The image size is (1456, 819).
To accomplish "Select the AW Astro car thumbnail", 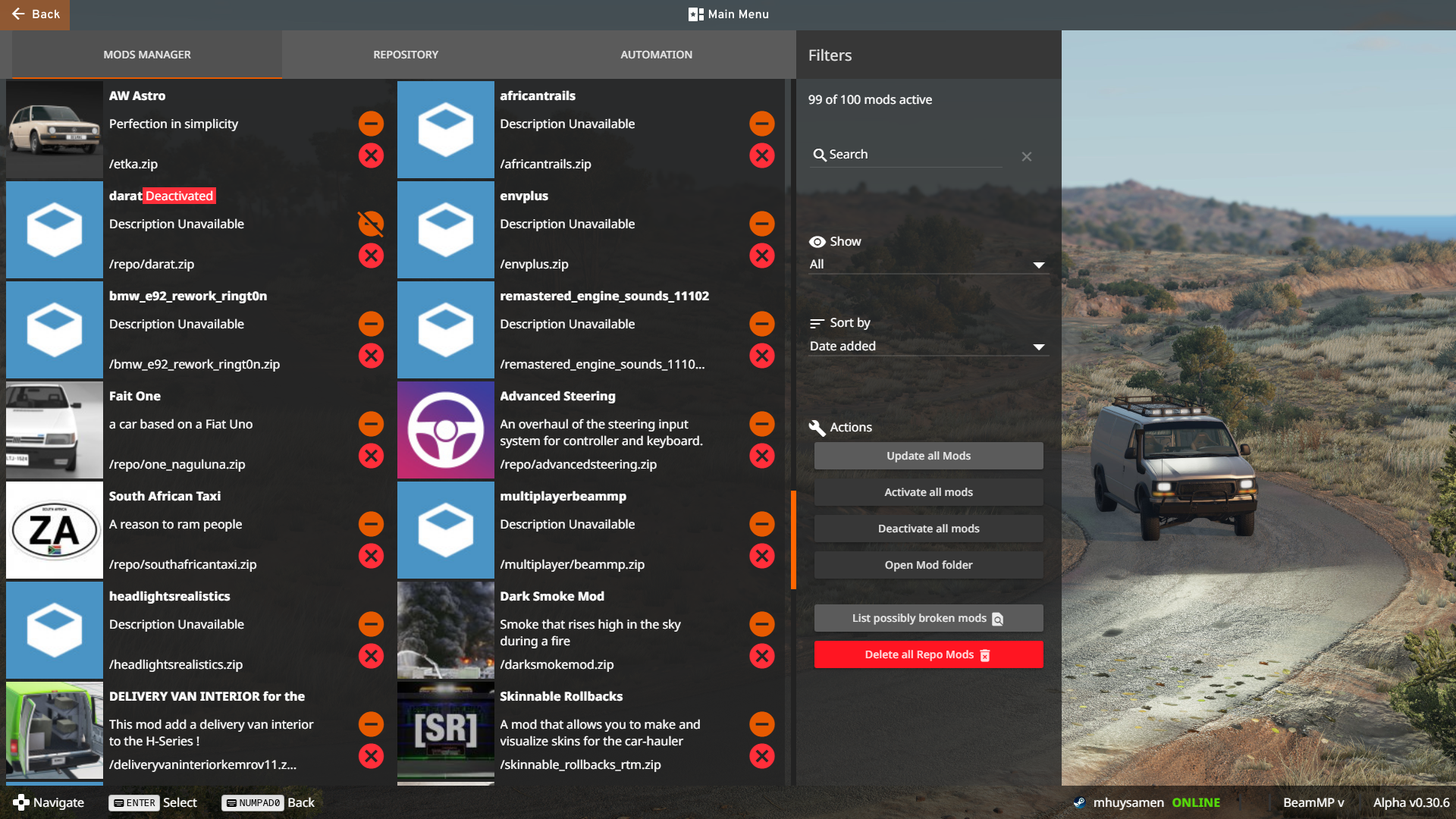I will [55, 130].
